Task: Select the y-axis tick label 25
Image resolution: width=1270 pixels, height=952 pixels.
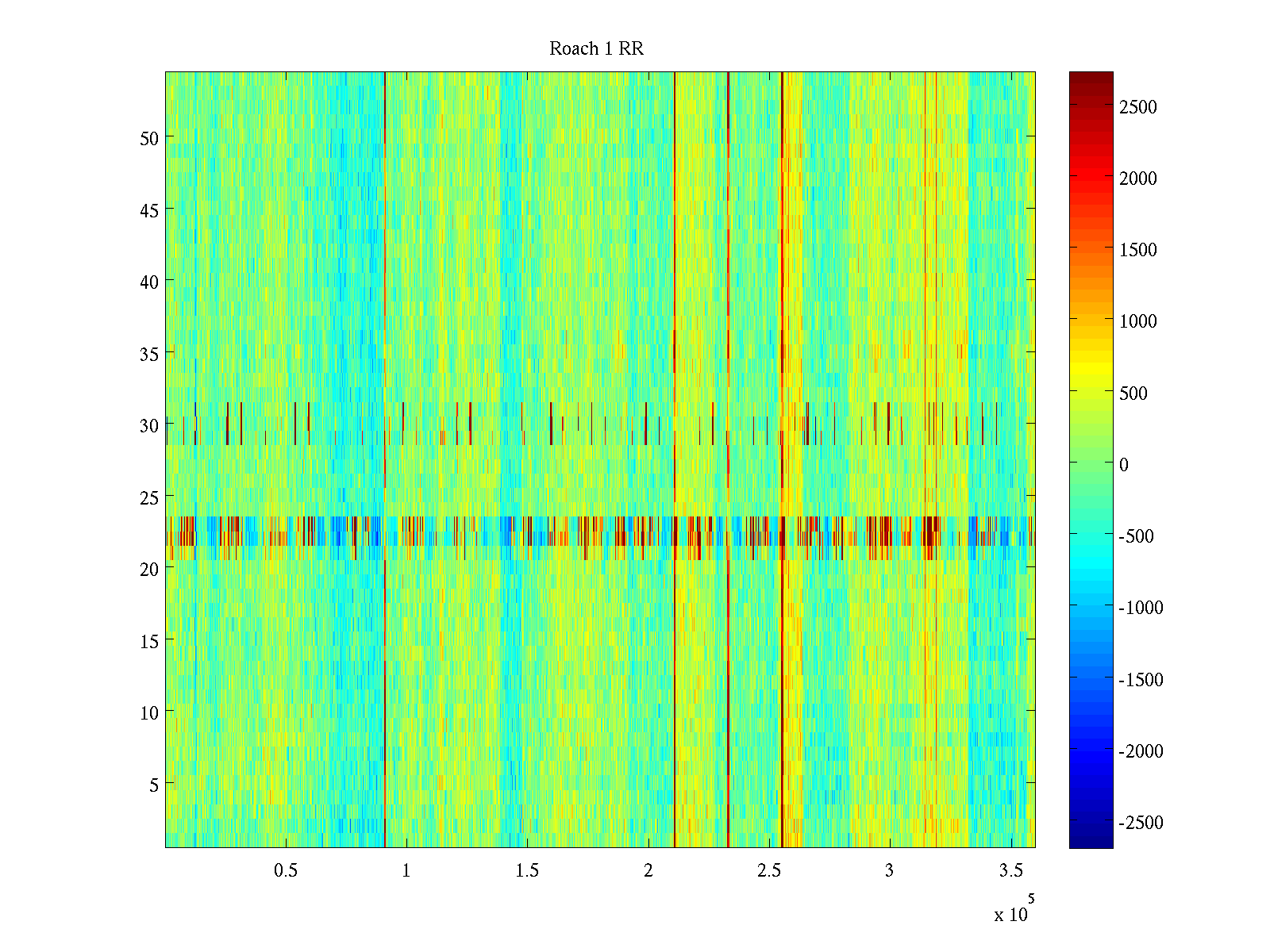Action: [x=149, y=498]
